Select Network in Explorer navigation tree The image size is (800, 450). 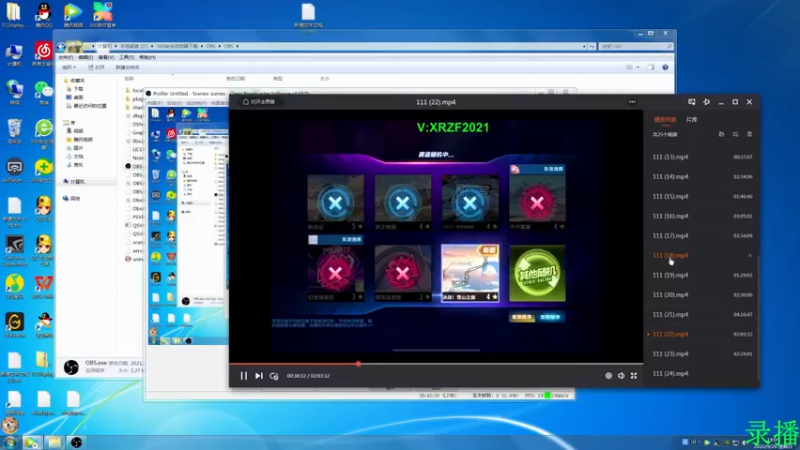[72, 198]
